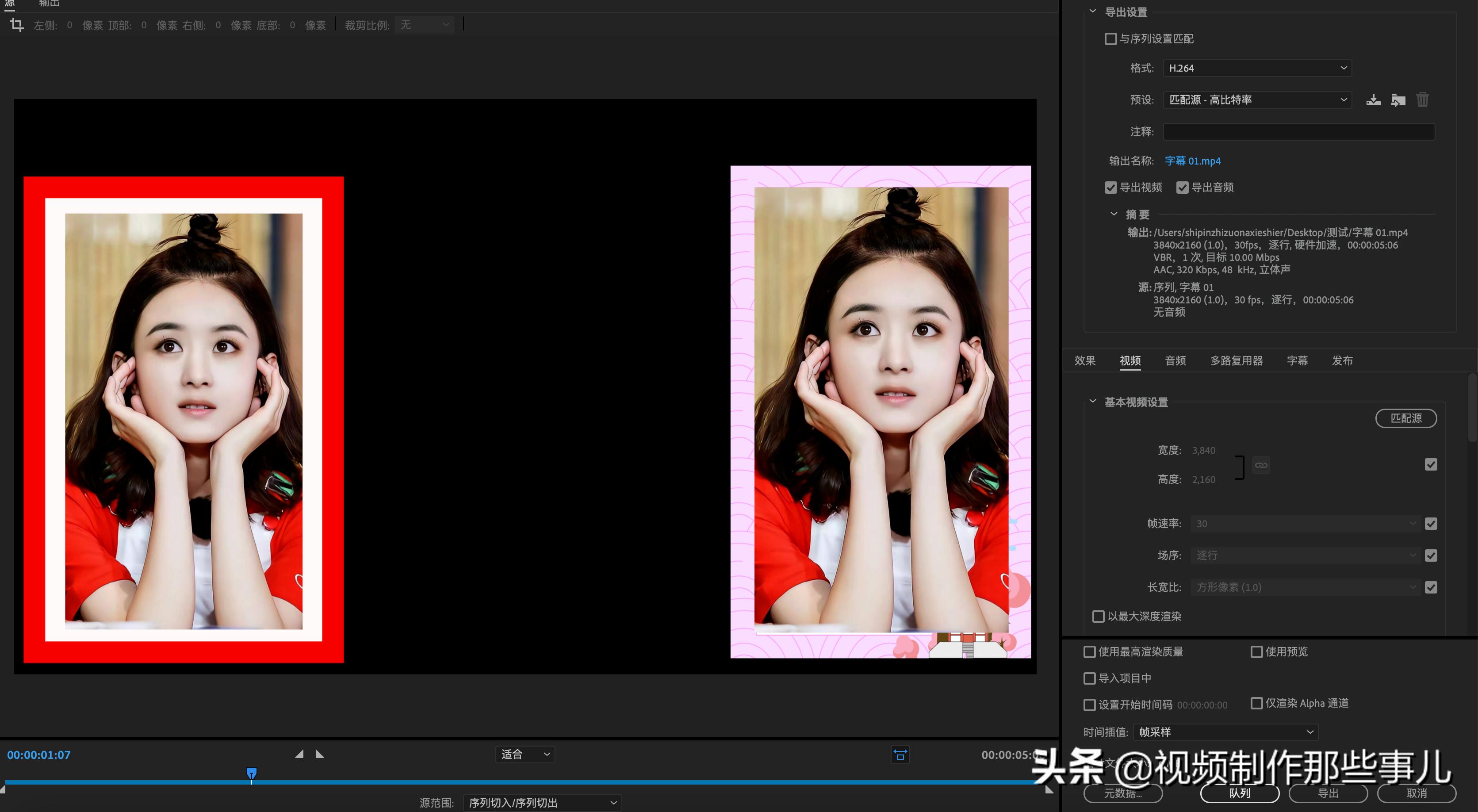This screenshot has height=812, width=1478.
Task: Enable 与序列设置匹配 checkbox
Action: coord(1111,38)
